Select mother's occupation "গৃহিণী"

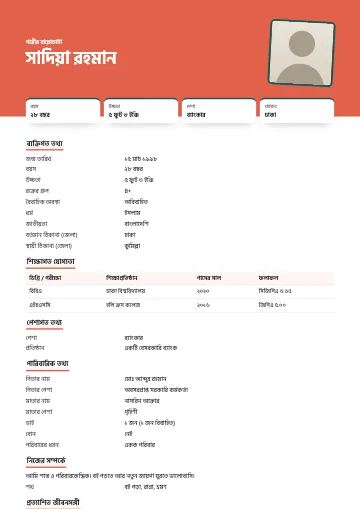tap(131, 412)
